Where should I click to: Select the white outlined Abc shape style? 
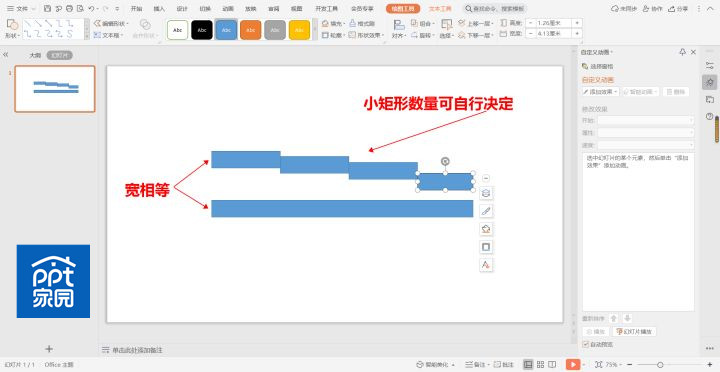click(x=178, y=30)
